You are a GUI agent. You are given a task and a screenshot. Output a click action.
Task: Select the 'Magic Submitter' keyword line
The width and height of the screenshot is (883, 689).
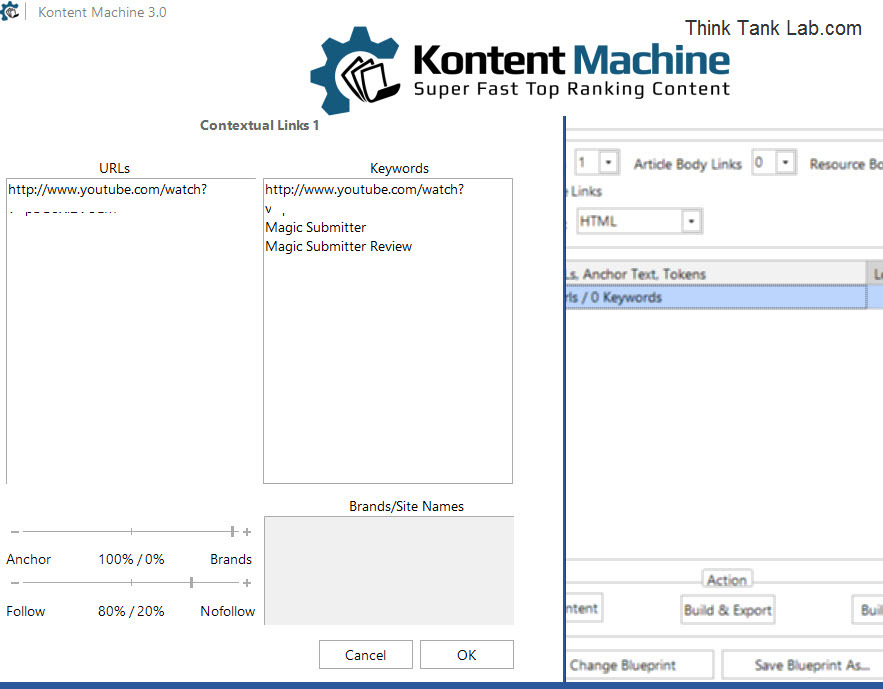[315, 227]
